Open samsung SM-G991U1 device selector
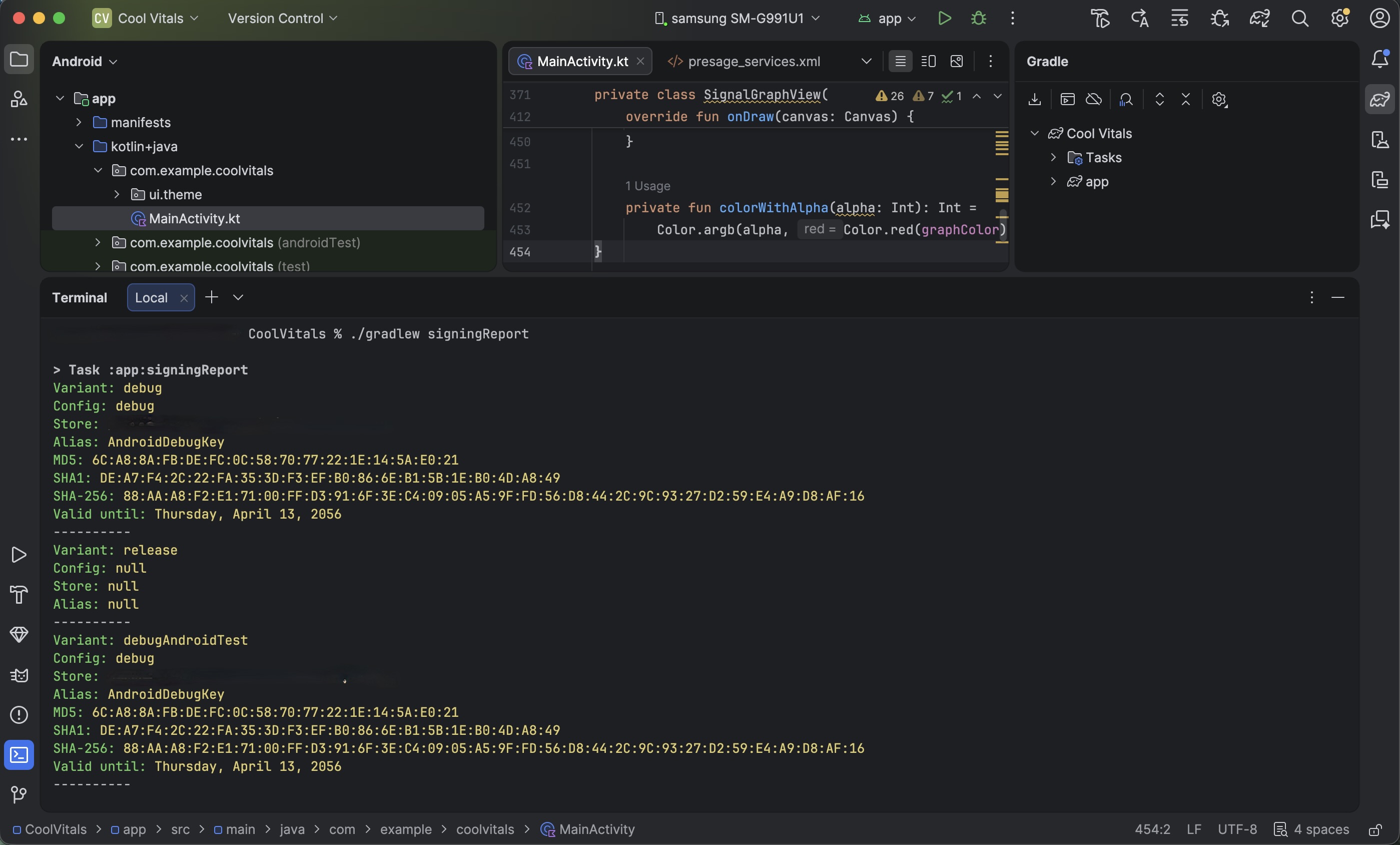Viewport: 1400px width, 845px height. 737,18
